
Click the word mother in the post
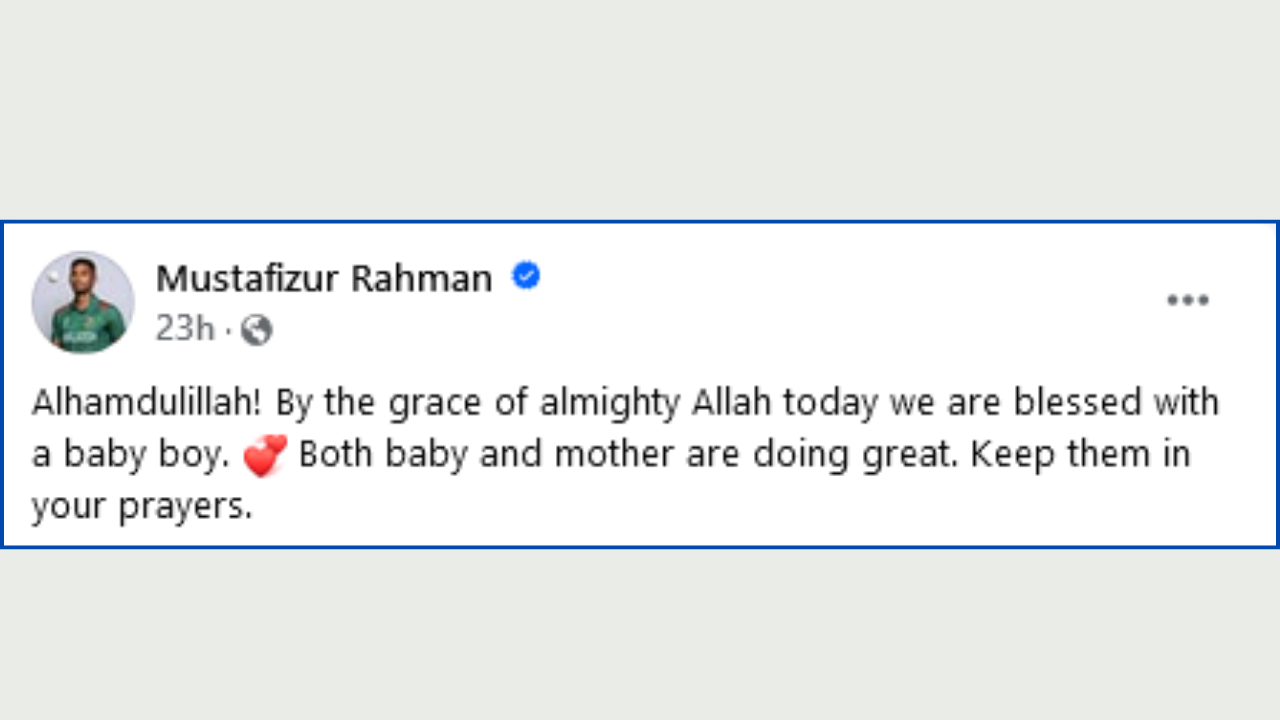[x=614, y=455]
